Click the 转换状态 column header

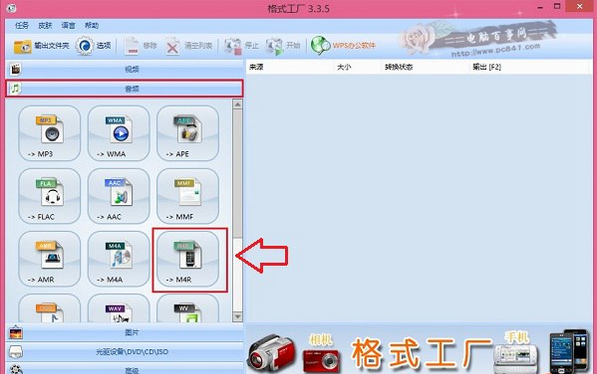point(425,67)
